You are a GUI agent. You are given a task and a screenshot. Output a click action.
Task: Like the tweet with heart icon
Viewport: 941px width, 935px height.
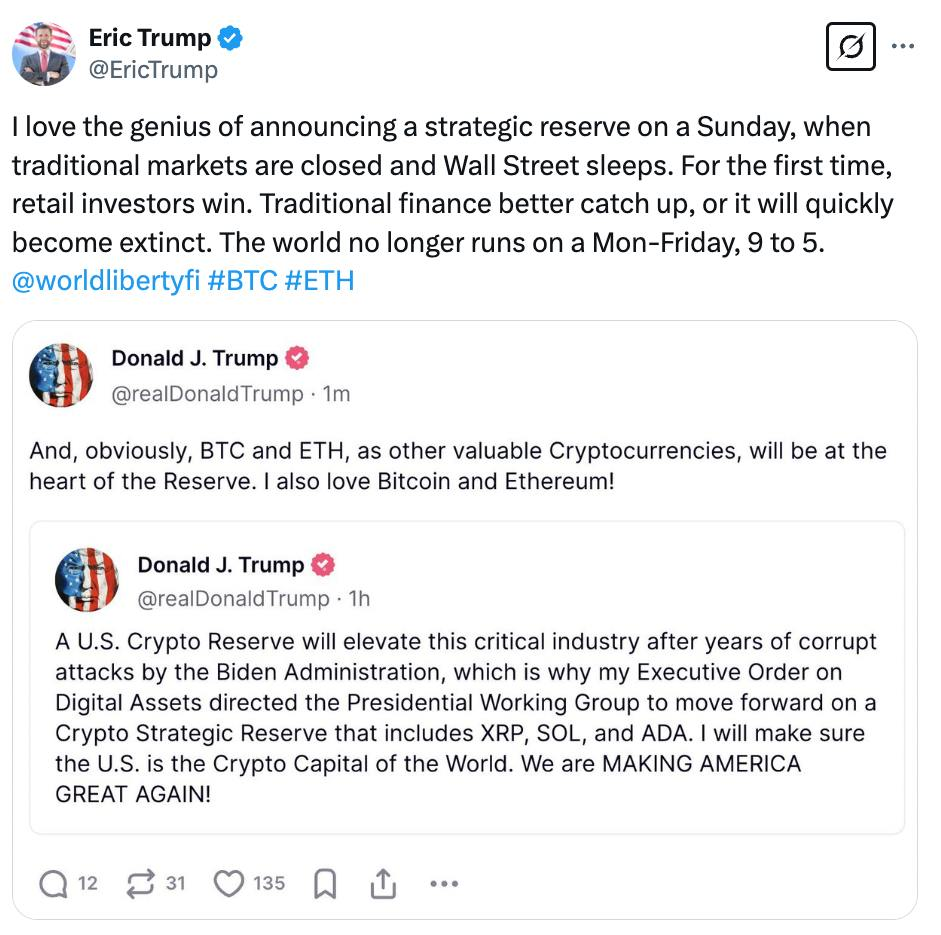pyautogui.click(x=230, y=883)
